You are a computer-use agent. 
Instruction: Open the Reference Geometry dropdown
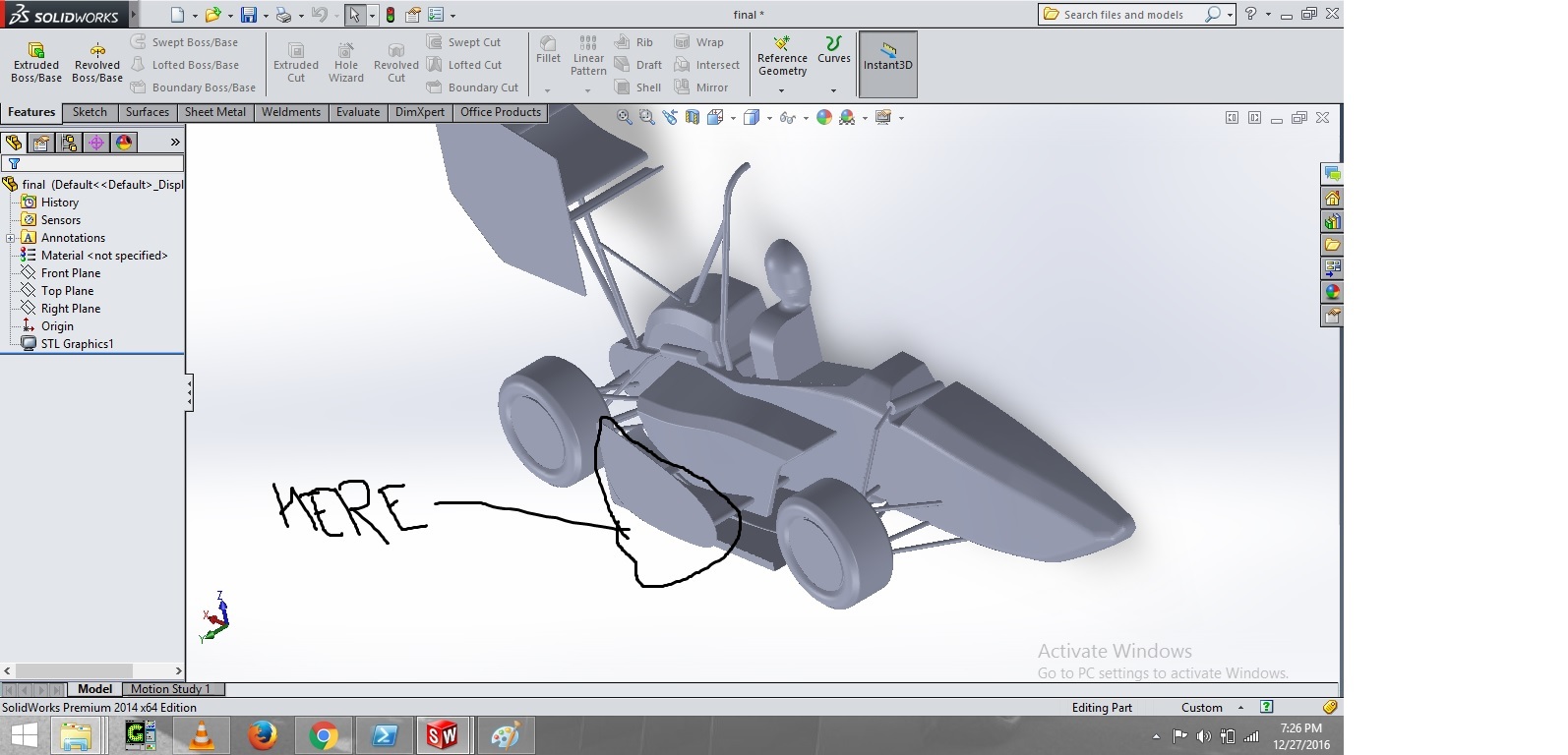click(782, 90)
